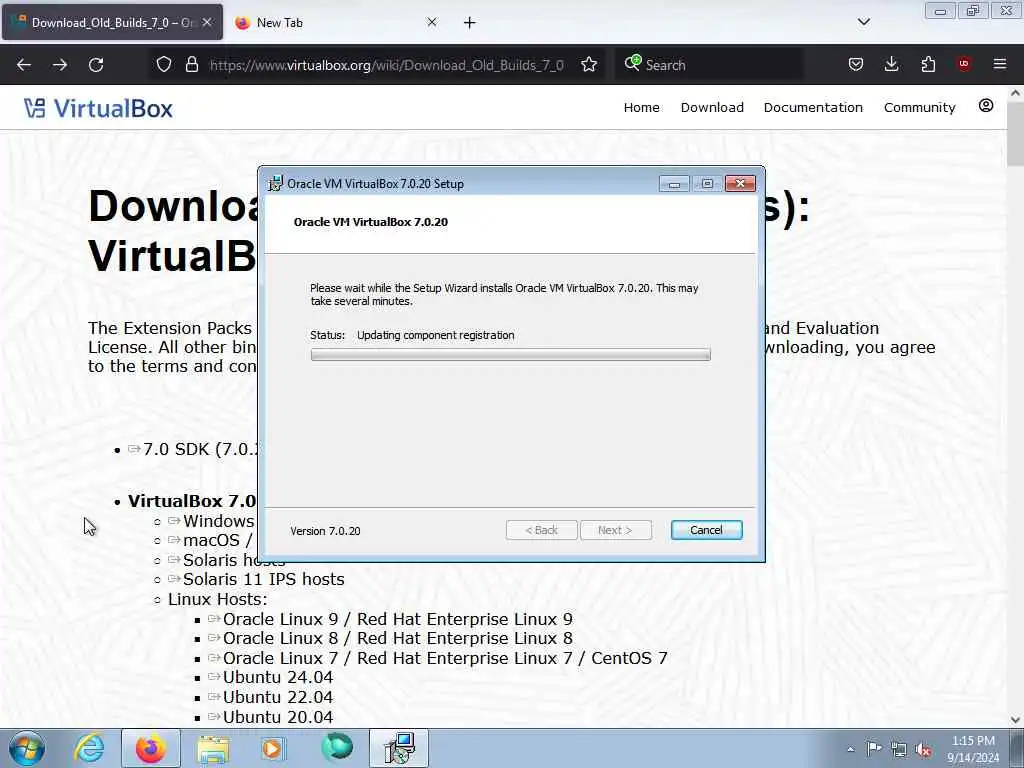Launch Internet Explorer from the taskbar
The height and width of the screenshot is (768, 1024).
click(x=89, y=748)
